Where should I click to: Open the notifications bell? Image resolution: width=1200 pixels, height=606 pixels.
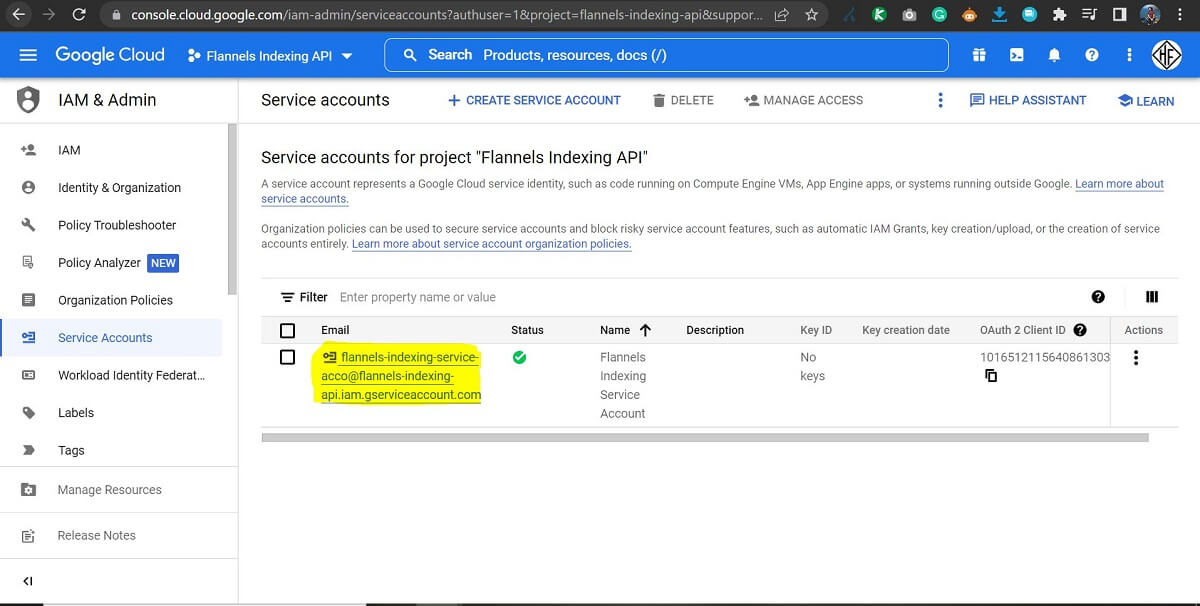(1054, 55)
